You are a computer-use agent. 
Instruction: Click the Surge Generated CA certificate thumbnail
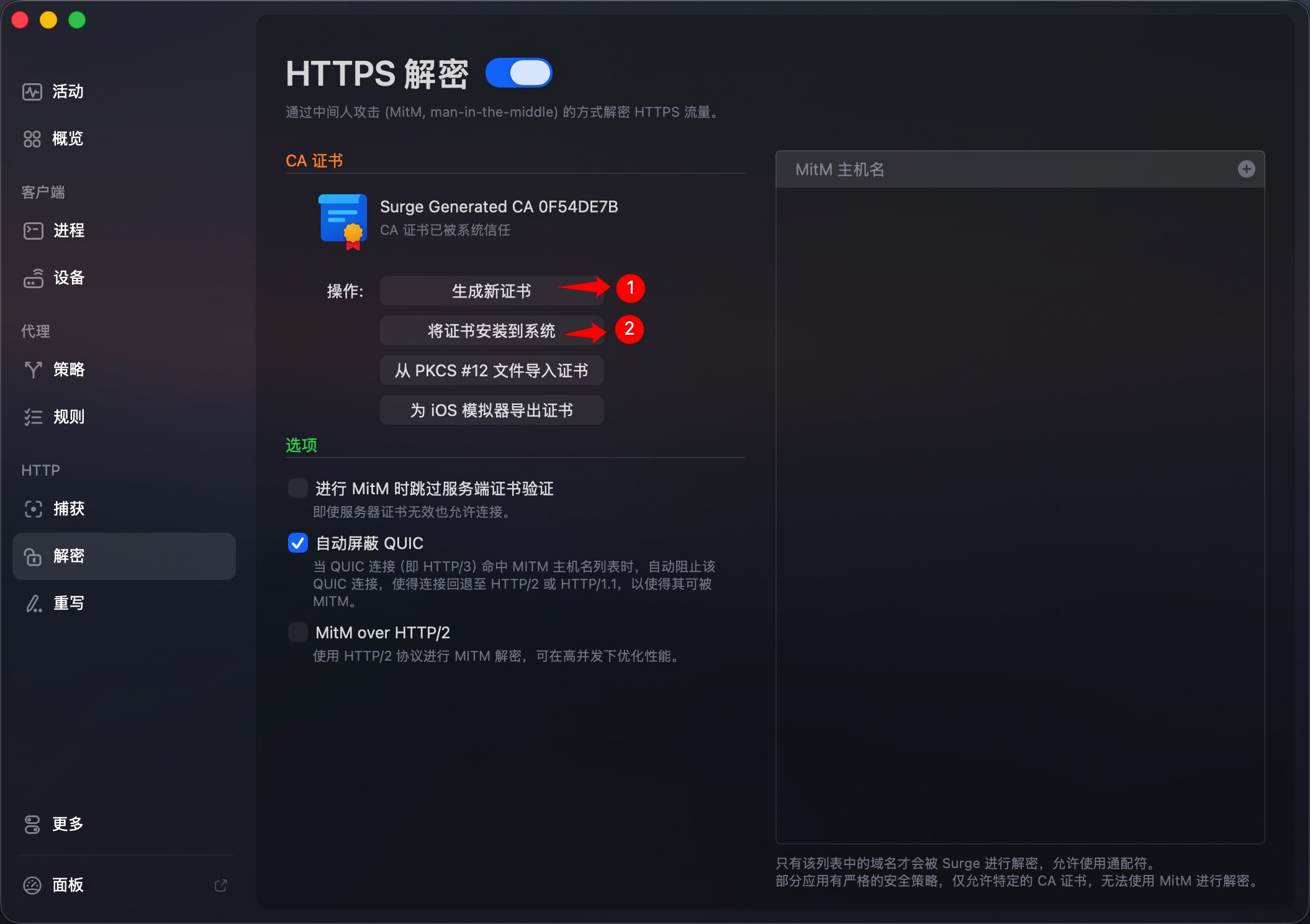pyautogui.click(x=343, y=221)
